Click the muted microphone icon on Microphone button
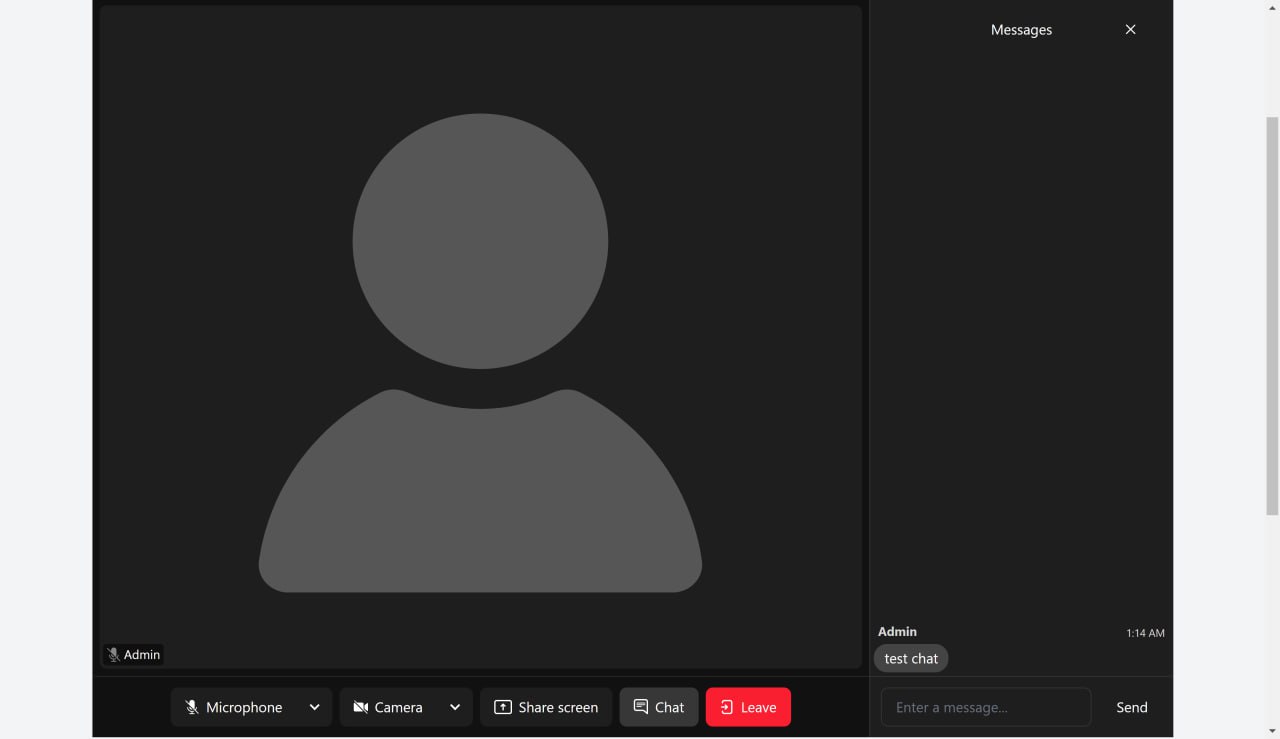Viewport: 1280px width, 739px height. click(191, 707)
